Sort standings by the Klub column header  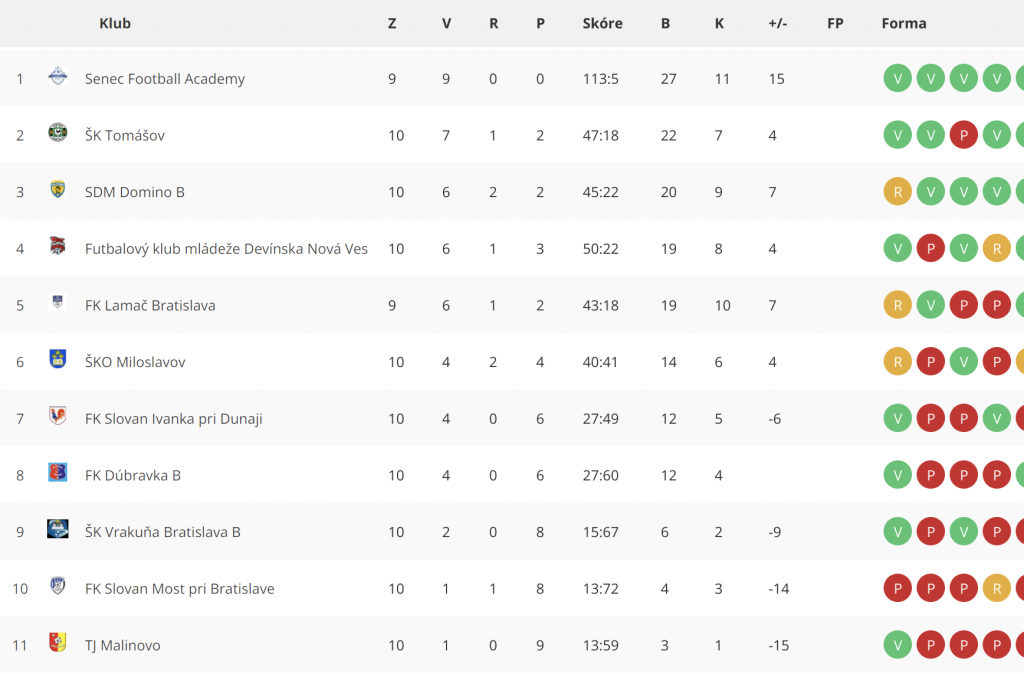pyautogui.click(x=115, y=24)
